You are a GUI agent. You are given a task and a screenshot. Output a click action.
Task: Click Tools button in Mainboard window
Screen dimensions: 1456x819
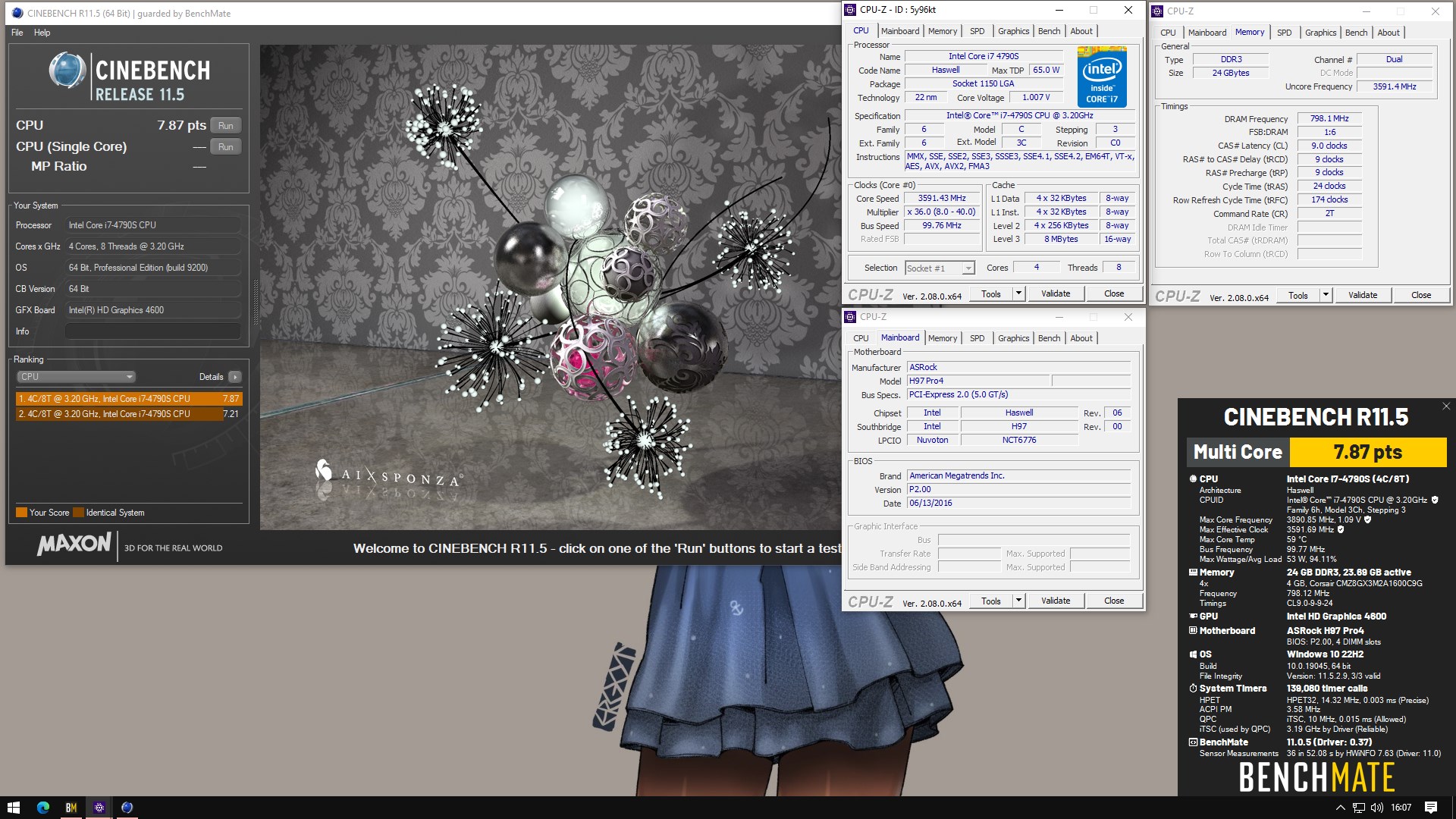(990, 601)
